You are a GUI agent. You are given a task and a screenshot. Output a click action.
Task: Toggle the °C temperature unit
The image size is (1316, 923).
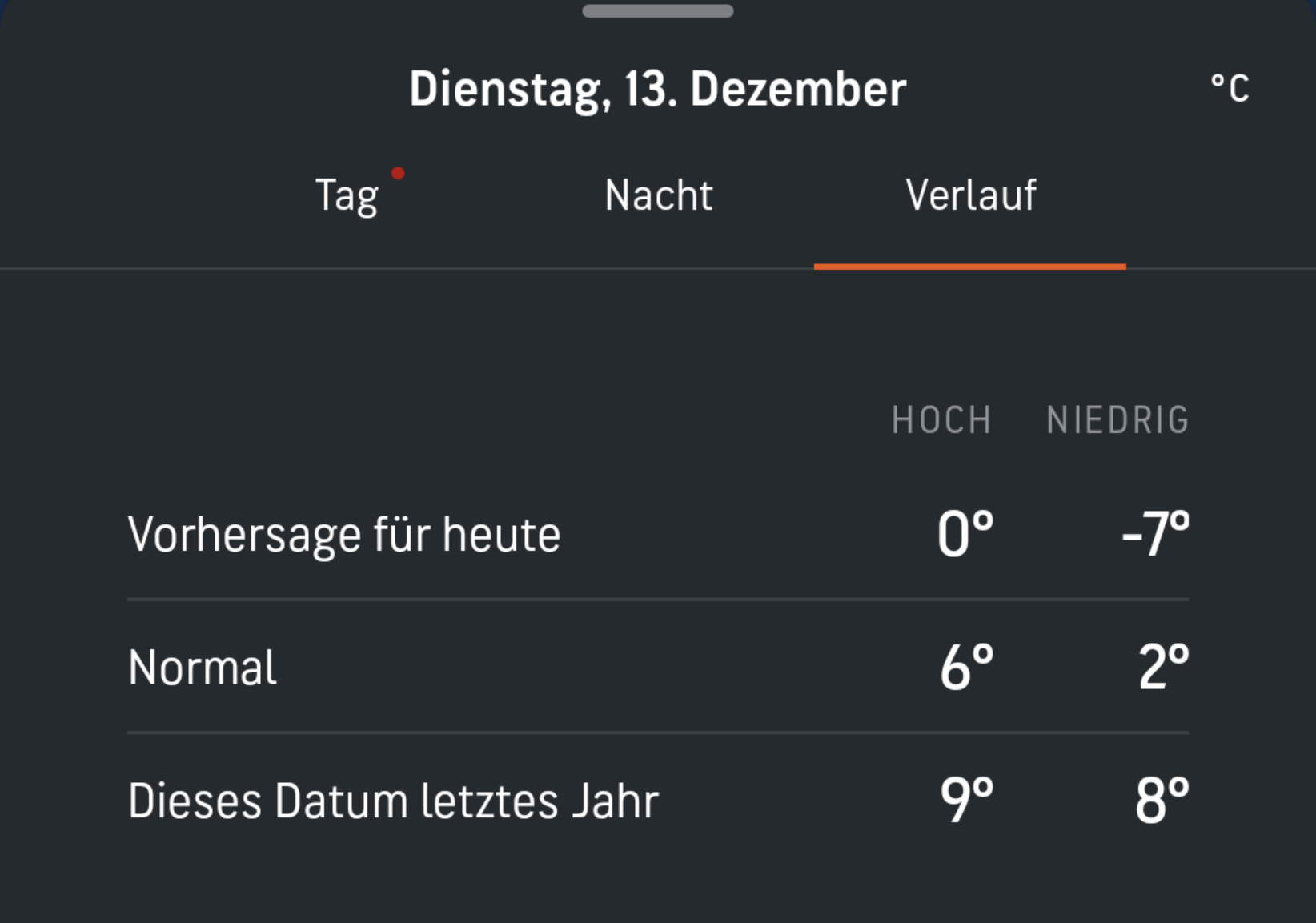point(1230,89)
